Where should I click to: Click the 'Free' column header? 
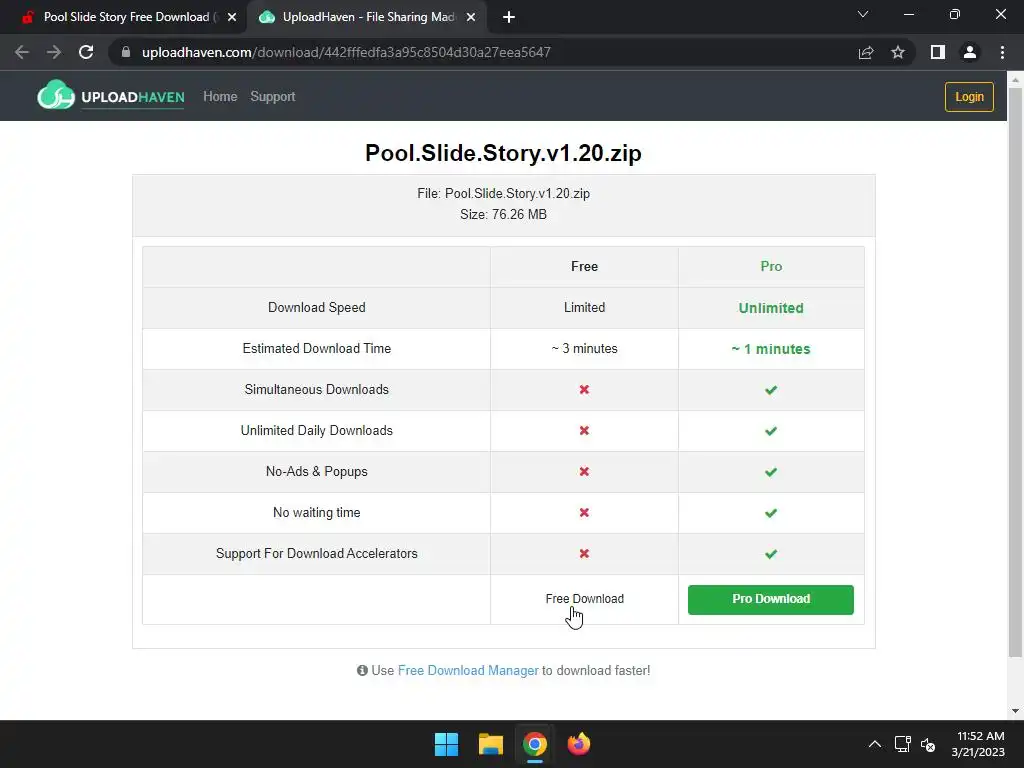pos(584,266)
